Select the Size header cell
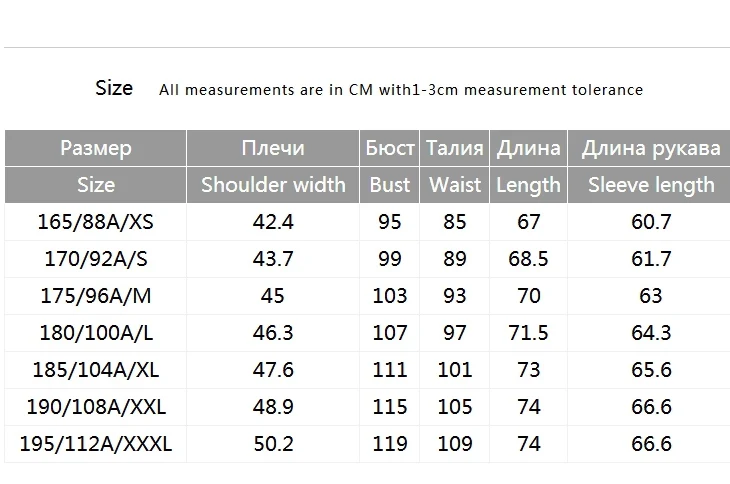This screenshot has width=730, height=484. click(x=96, y=185)
